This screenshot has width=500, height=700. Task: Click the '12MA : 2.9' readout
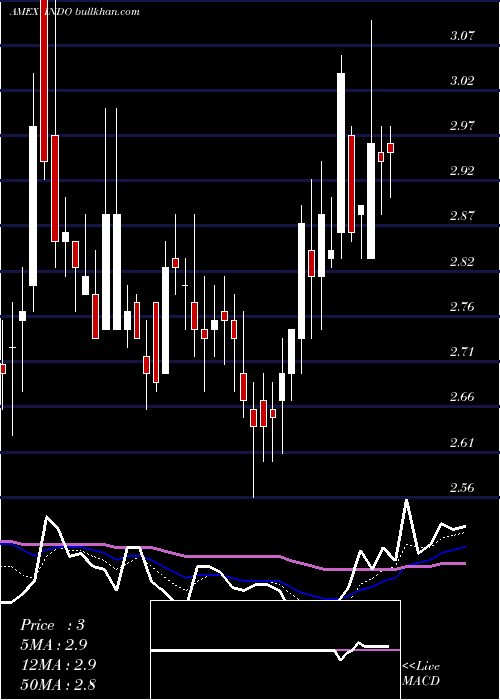tap(58, 664)
